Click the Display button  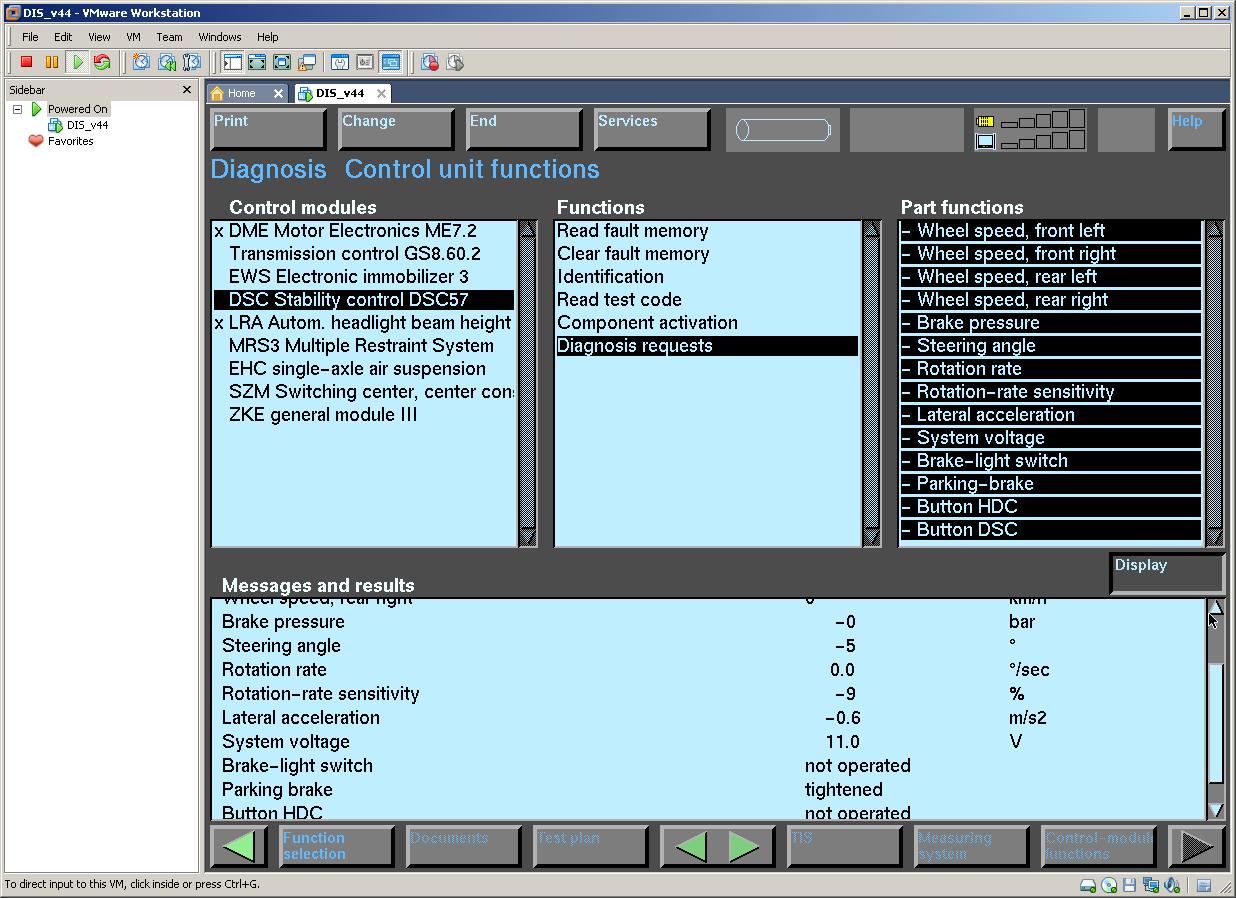pos(1167,573)
